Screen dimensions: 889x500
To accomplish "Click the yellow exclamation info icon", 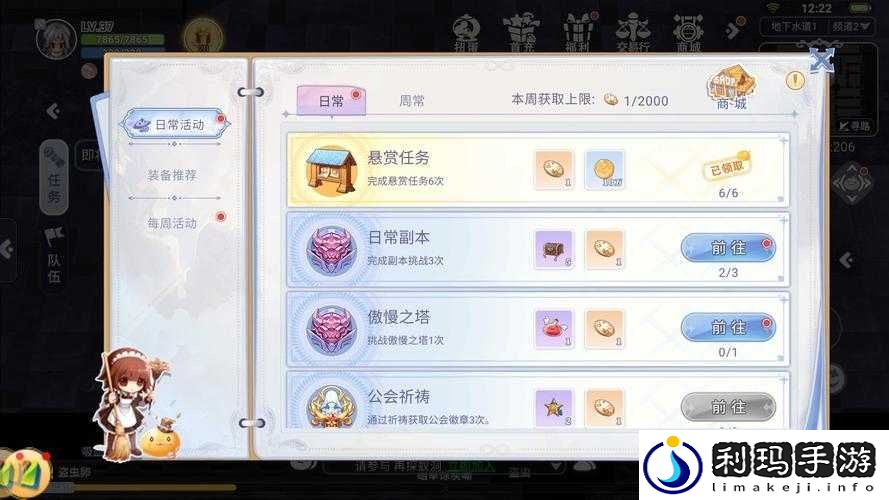I will point(795,81).
